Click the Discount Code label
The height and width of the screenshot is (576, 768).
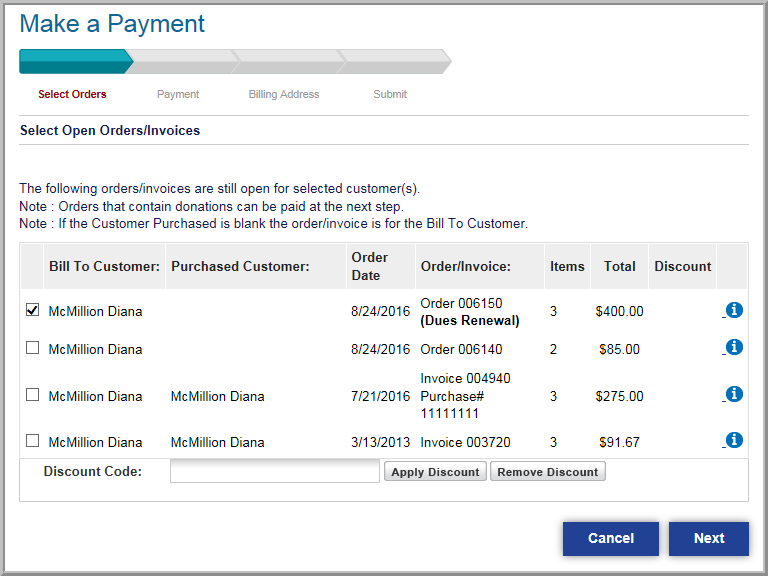[93, 471]
